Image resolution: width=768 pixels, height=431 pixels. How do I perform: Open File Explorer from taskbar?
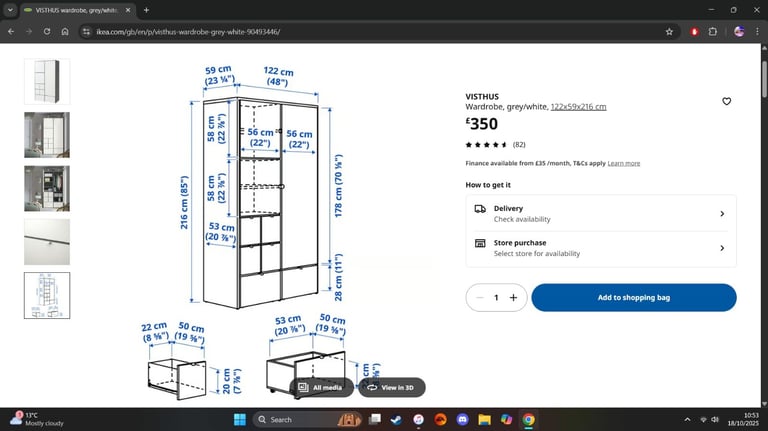tap(484, 420)
